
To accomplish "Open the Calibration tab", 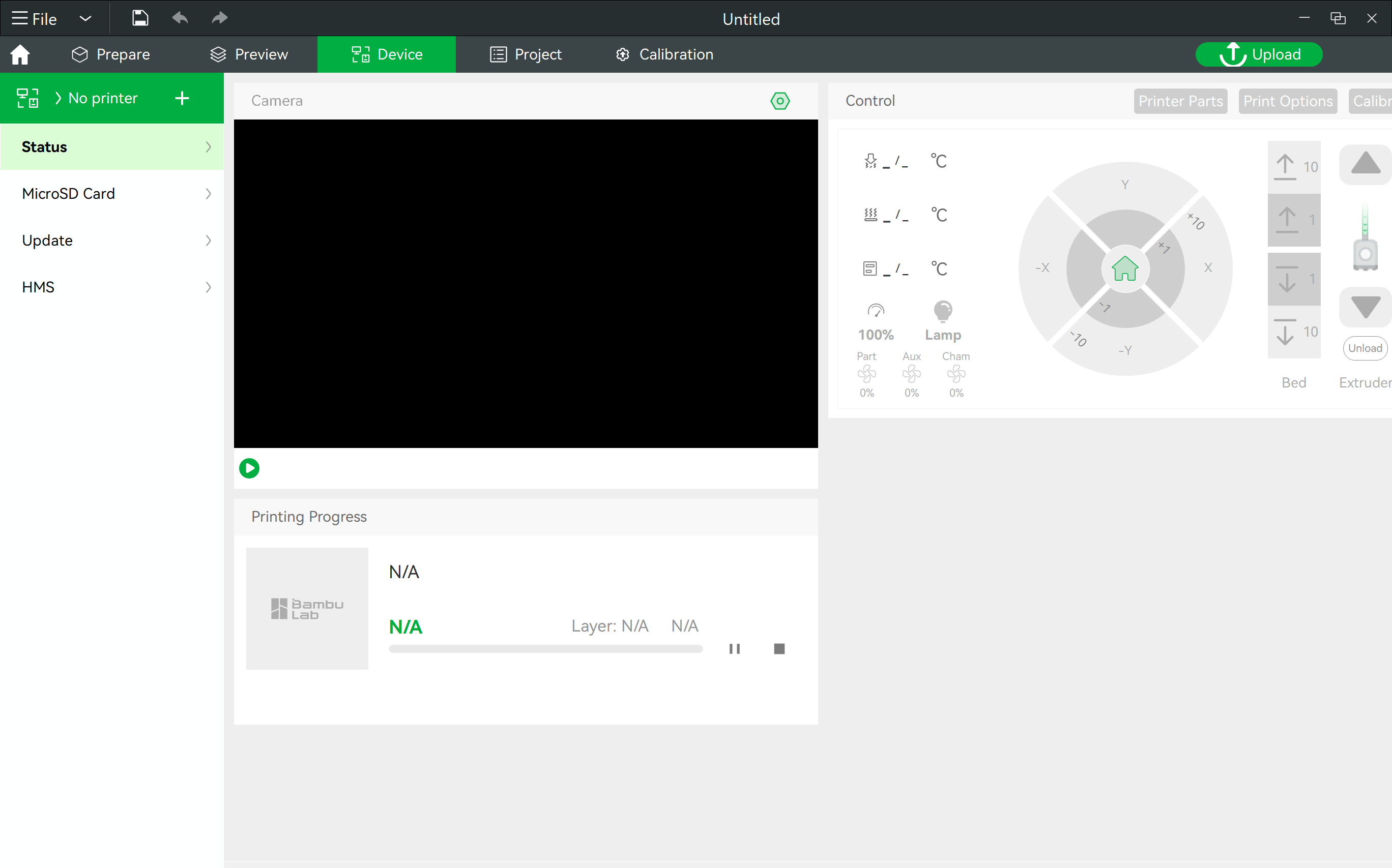I will coord(664,54).
